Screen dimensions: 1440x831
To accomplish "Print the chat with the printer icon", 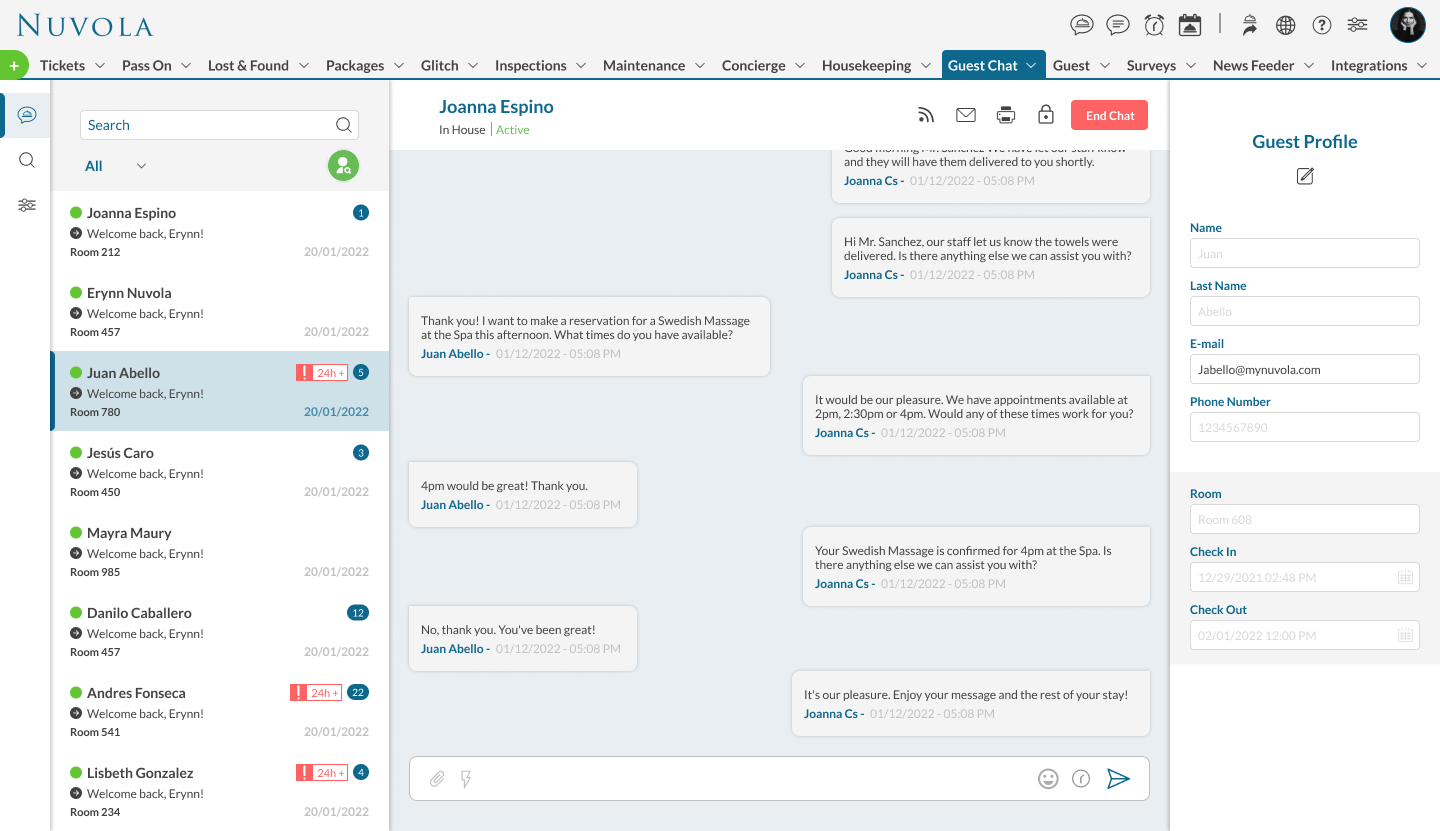I will pyautogui.click(x=1006, y=115).
